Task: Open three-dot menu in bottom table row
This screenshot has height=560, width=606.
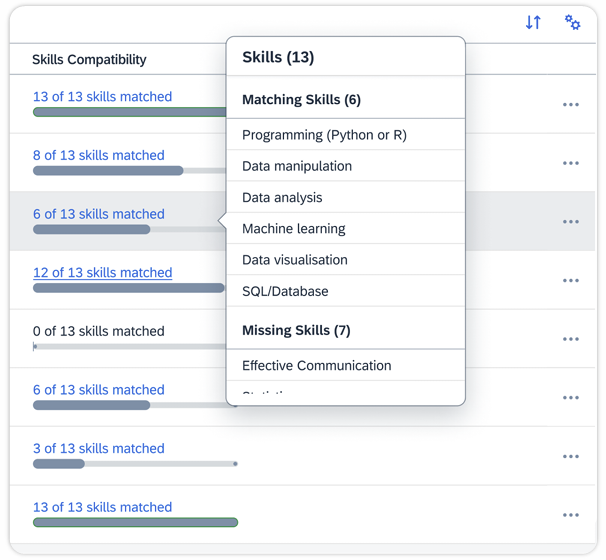Action: 570,515
